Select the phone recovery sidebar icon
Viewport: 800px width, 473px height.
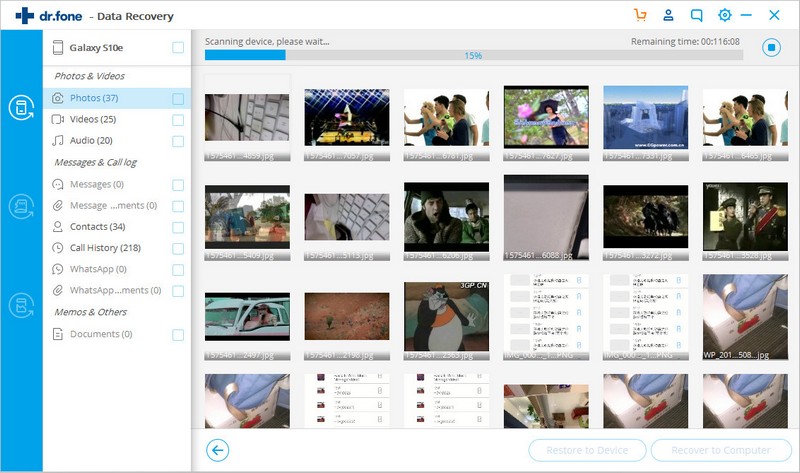(21, 108)
